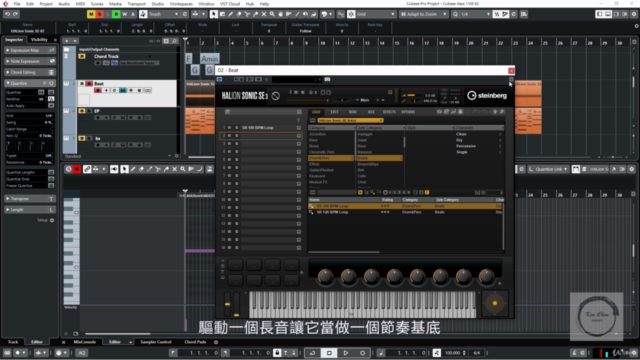Viewport: 640px width, 360px height.
Task: Select the Zoom magnifier tool
Action: (272, 14)
